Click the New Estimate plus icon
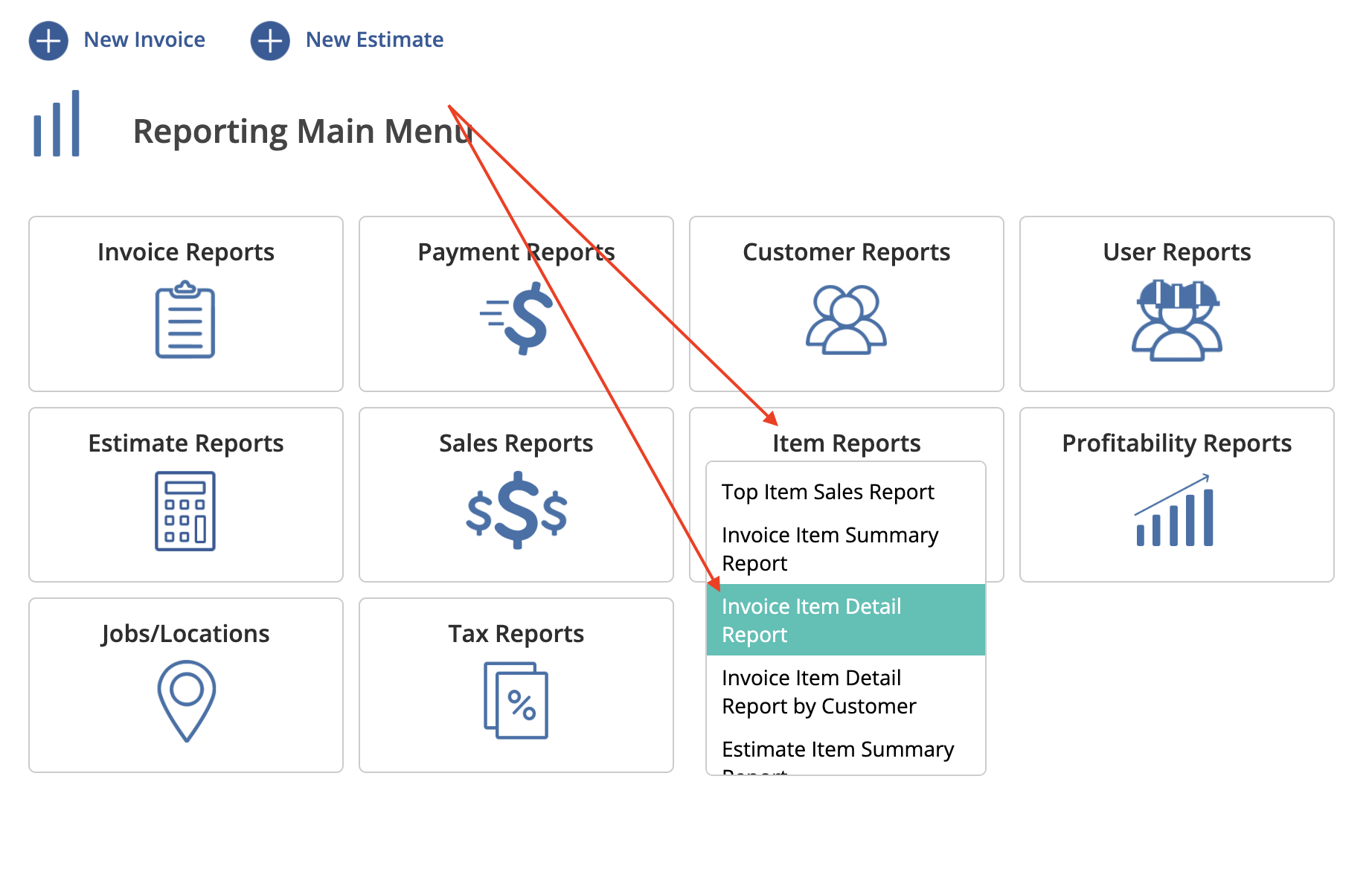 click(x=269, y=42)
